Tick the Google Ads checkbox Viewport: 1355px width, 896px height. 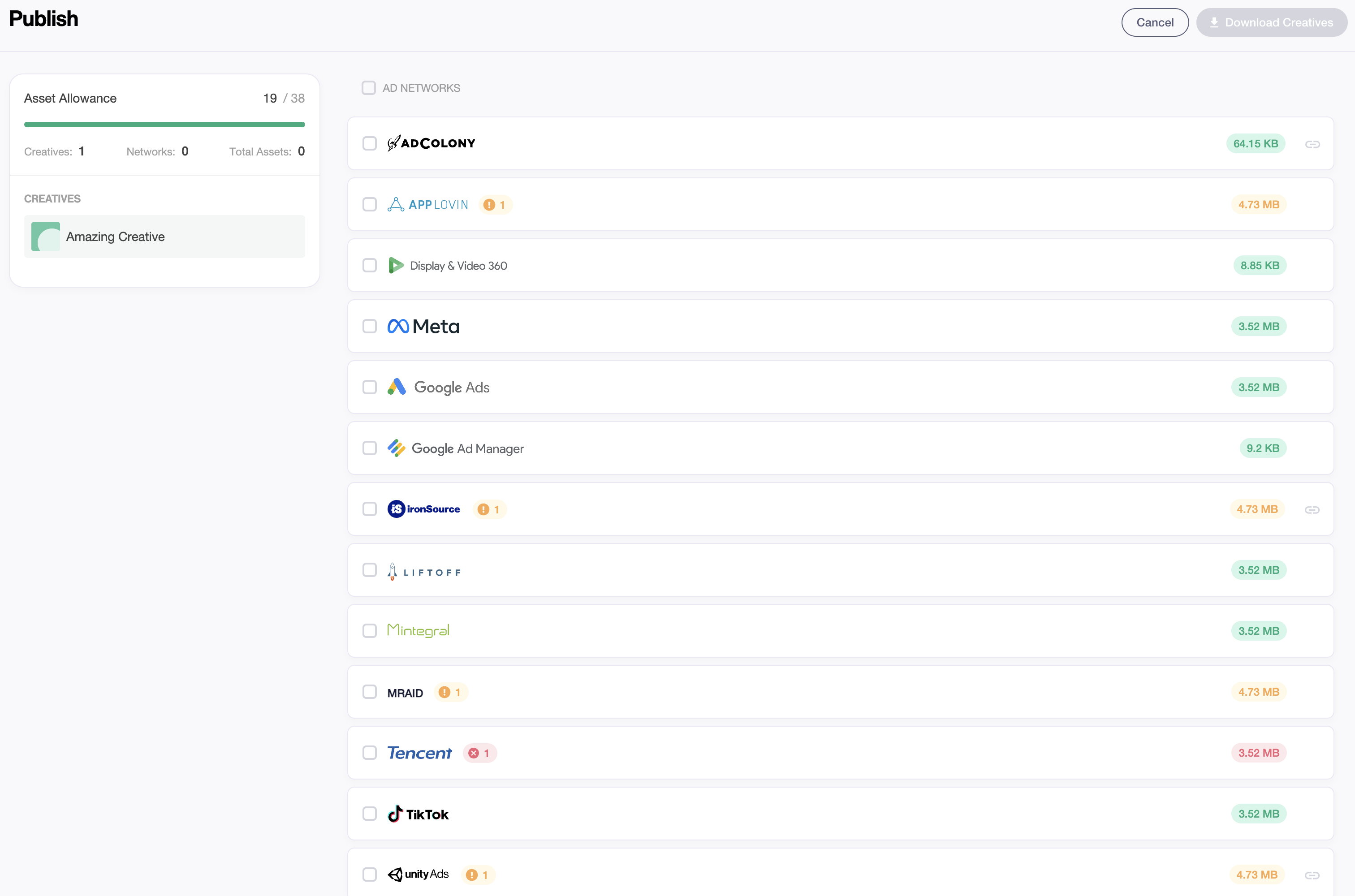370,388
